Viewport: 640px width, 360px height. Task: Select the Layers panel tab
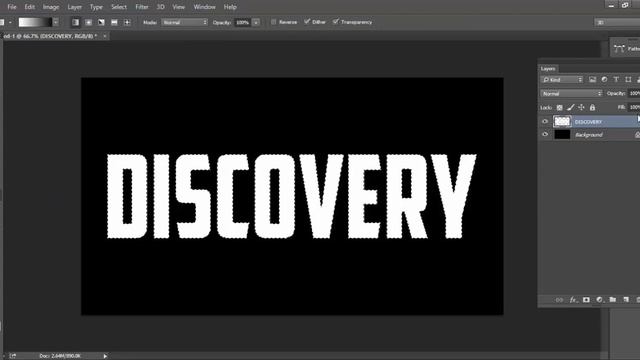click(548, 69)
